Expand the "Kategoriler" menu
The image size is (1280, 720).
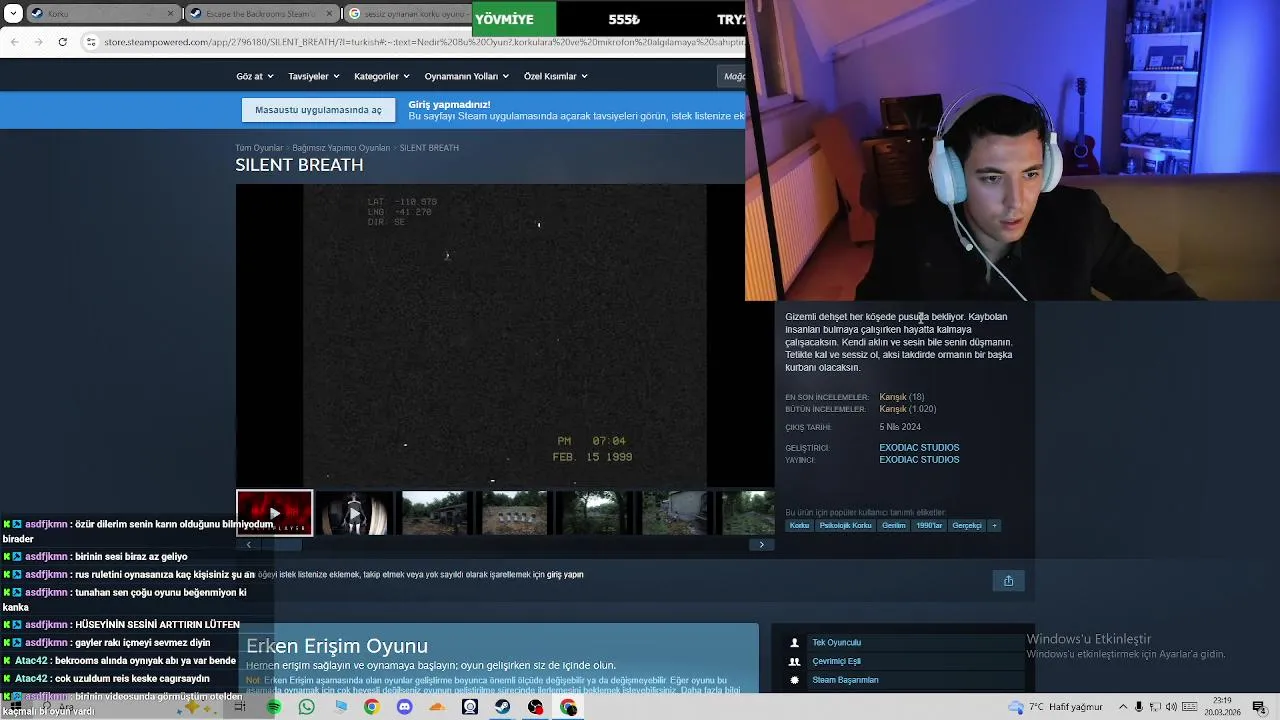[x=382, y=76]
